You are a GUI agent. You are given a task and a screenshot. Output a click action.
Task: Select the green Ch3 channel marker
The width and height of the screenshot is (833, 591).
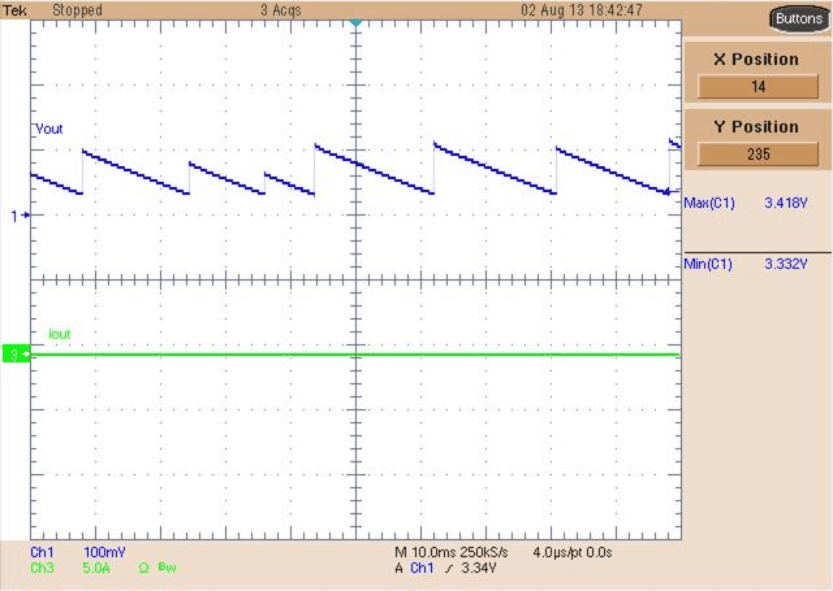click(x=16, y=353)
